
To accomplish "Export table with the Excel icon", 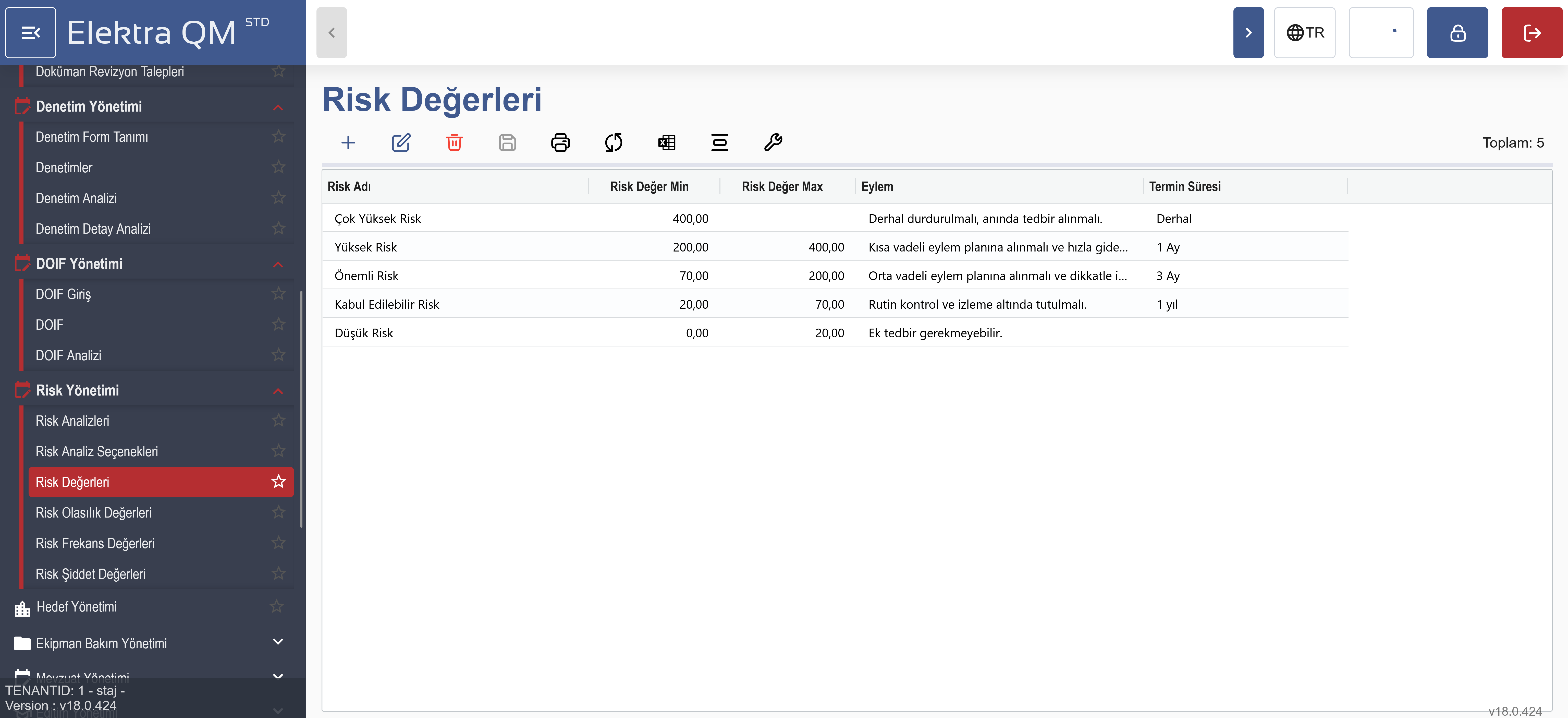I will coord(667,142).
